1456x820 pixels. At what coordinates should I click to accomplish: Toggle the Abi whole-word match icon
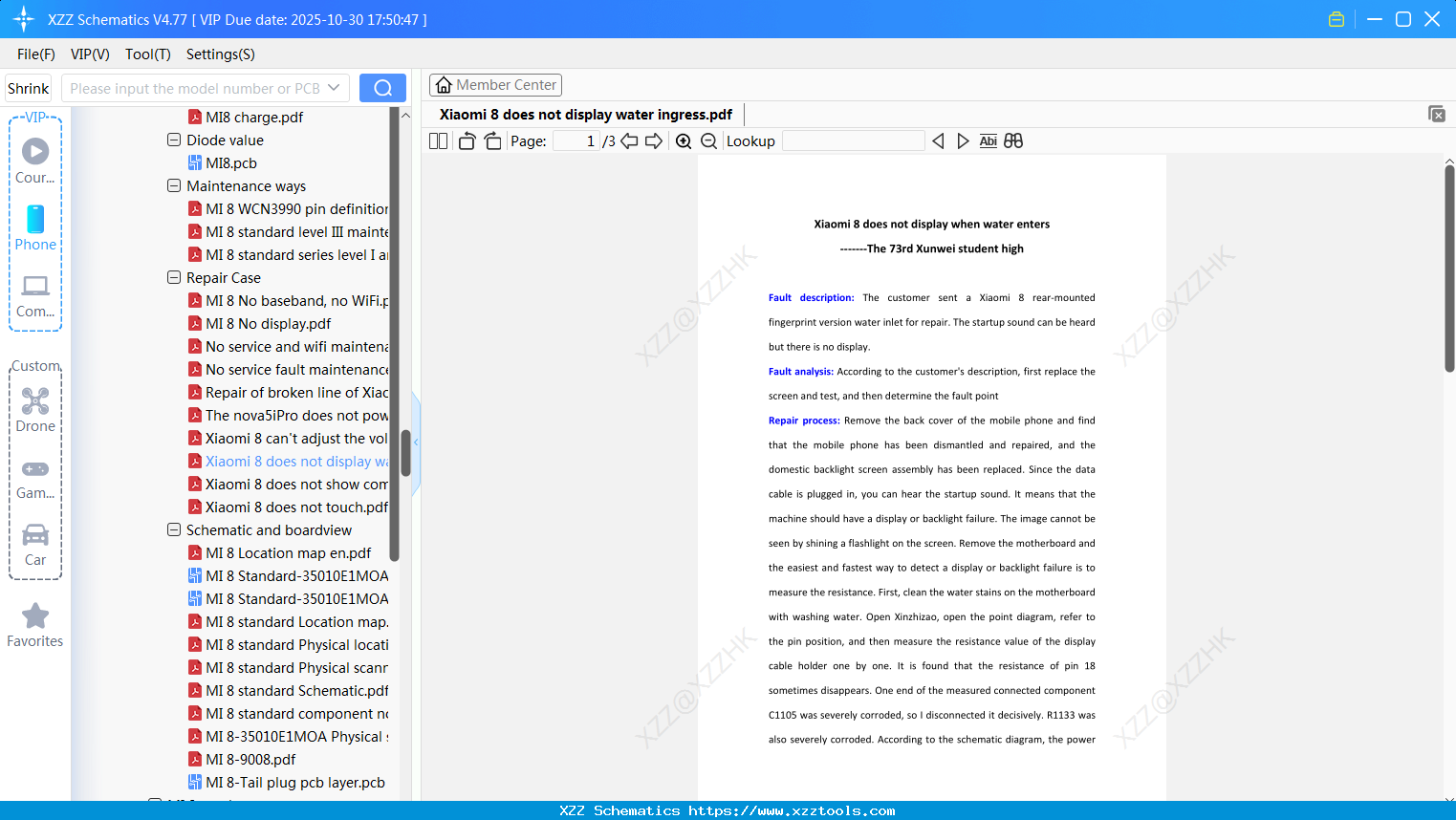click(989, 141)
